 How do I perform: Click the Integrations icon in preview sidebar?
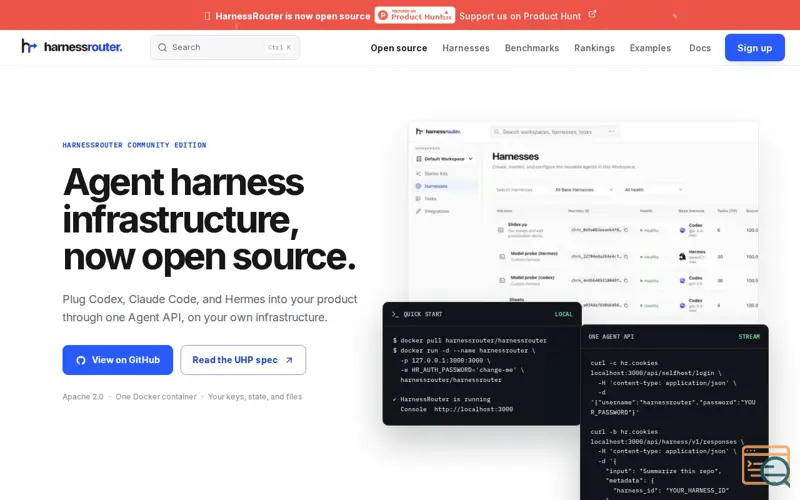[418, 211]
